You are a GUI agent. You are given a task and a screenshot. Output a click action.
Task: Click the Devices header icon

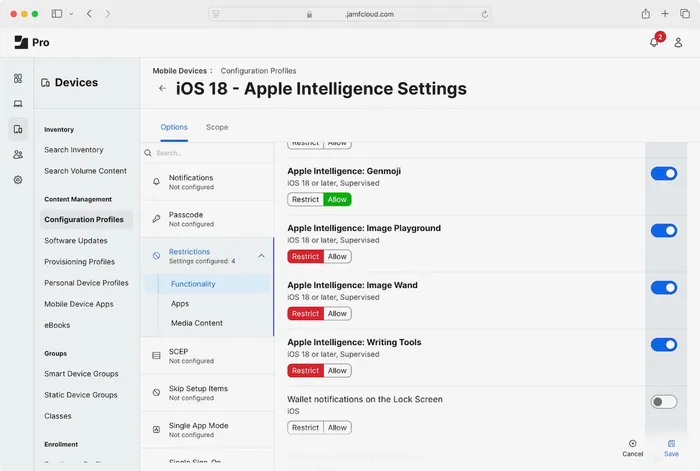(x=45, y=83)
